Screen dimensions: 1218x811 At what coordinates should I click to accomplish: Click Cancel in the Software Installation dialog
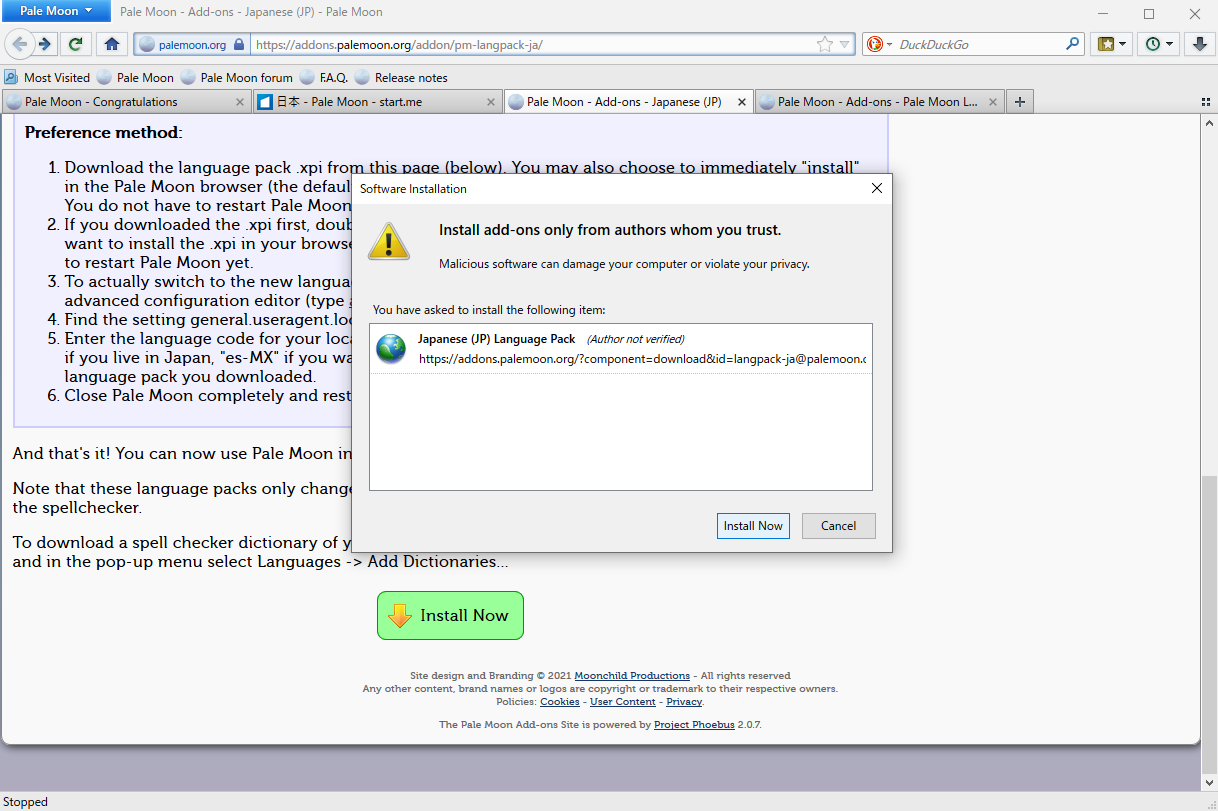tap(838, 526)
